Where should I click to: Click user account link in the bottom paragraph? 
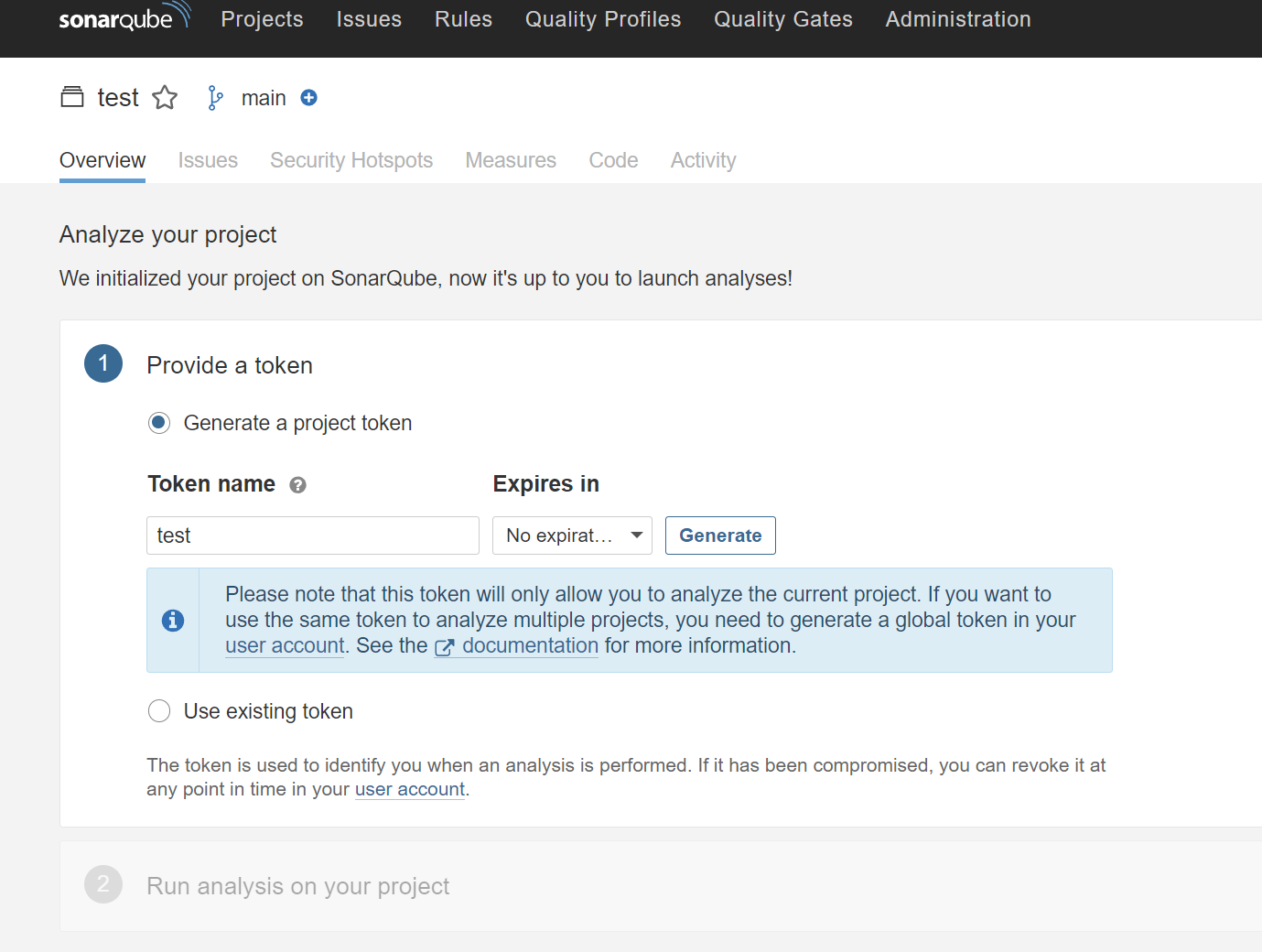point(410,789)
